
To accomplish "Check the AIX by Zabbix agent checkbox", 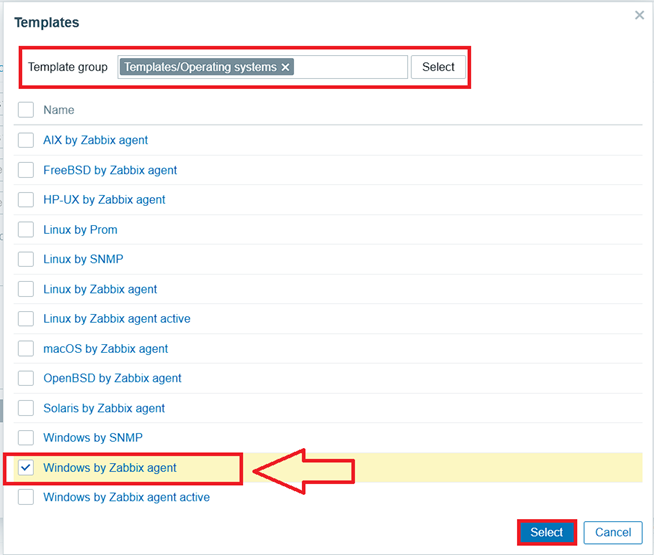I will coord(26,140).
